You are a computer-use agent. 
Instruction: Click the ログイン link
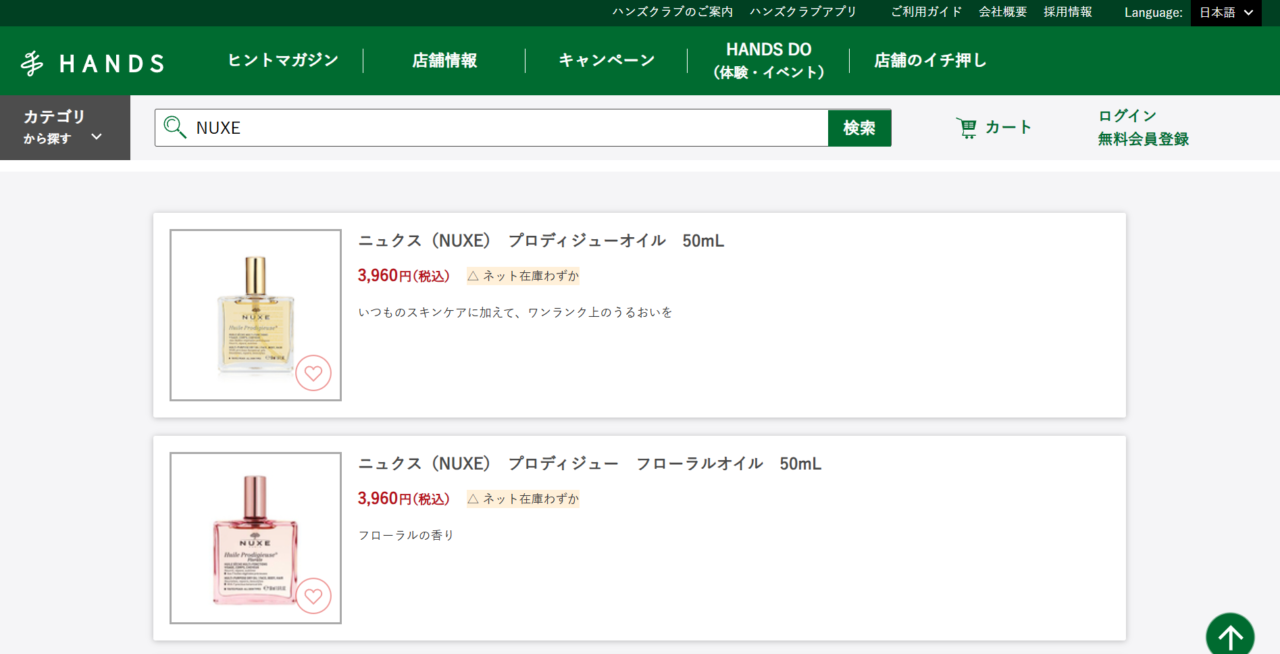(1127, 116)
